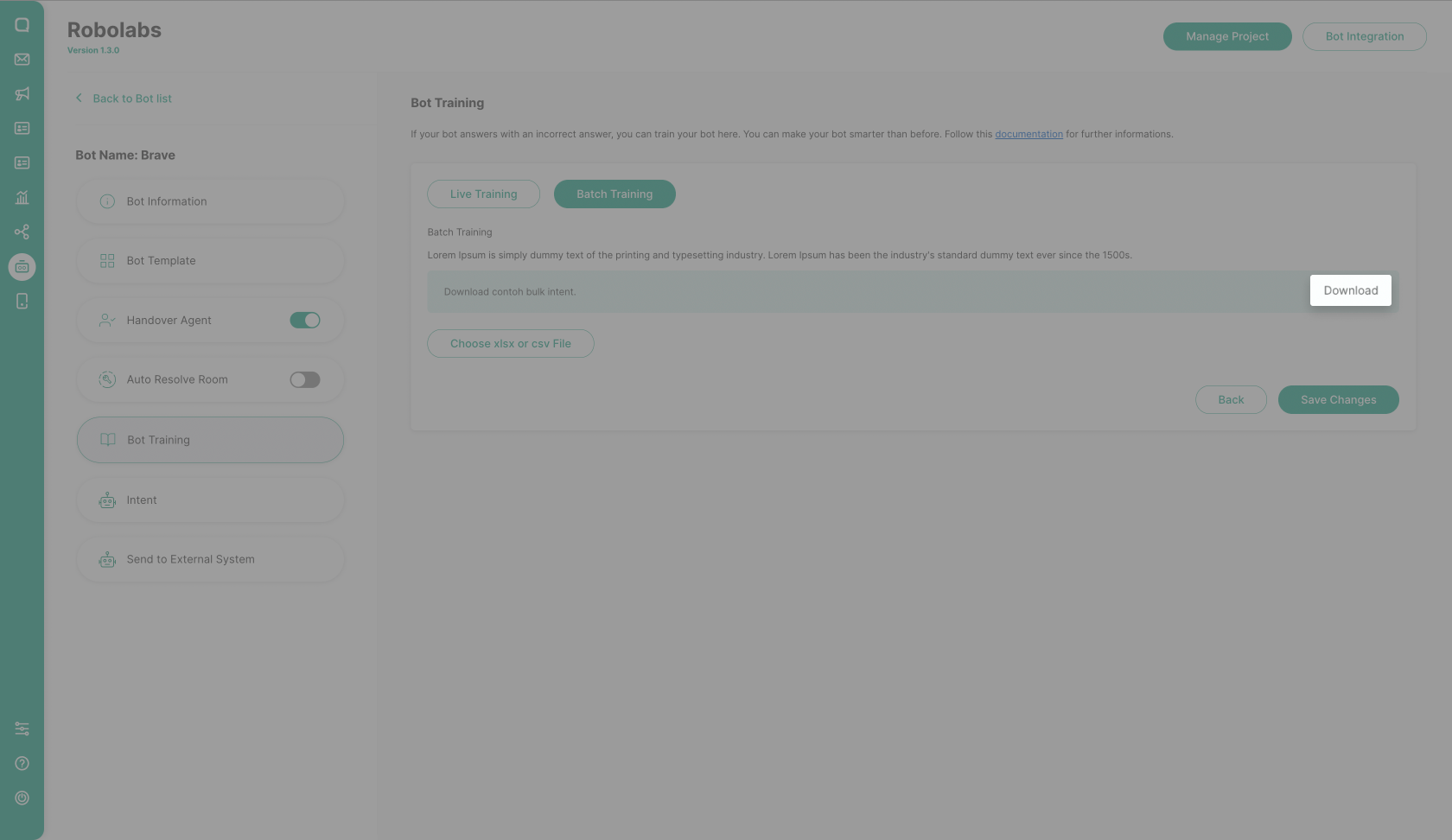Open the analytics chart icon

coord(22,197)
